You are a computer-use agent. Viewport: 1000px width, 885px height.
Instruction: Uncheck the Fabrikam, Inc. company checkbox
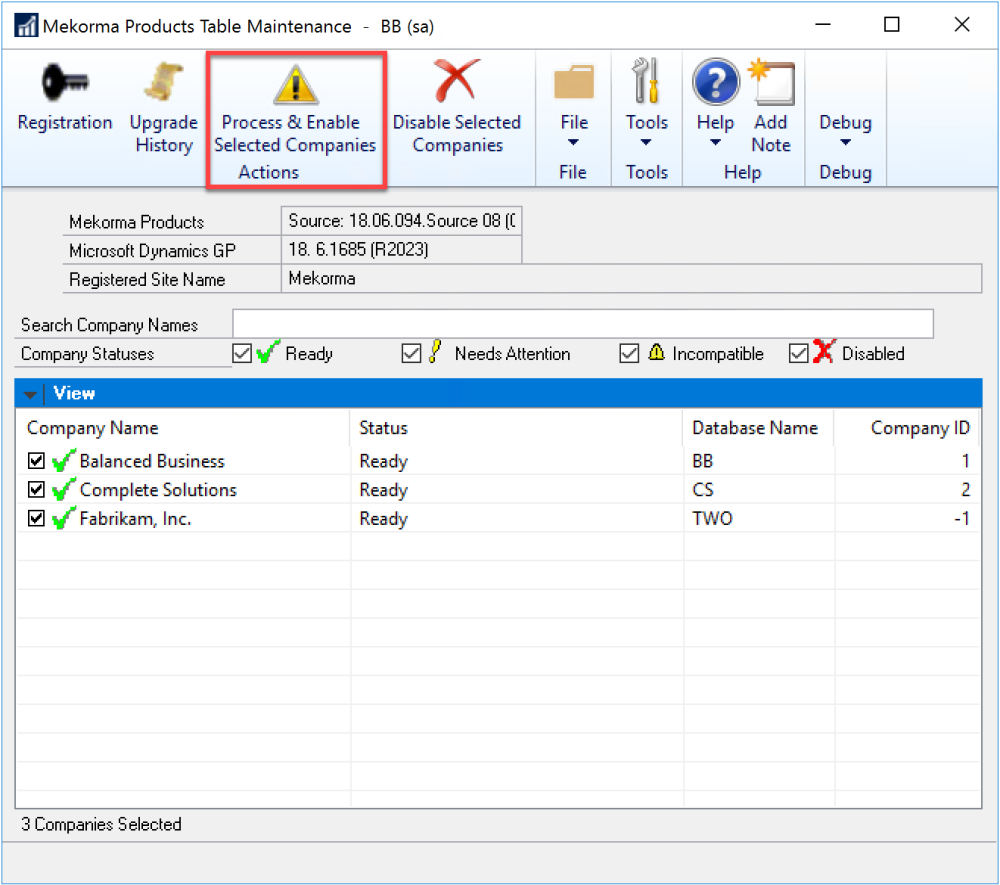pyautogui.click(x=36, y=518)
